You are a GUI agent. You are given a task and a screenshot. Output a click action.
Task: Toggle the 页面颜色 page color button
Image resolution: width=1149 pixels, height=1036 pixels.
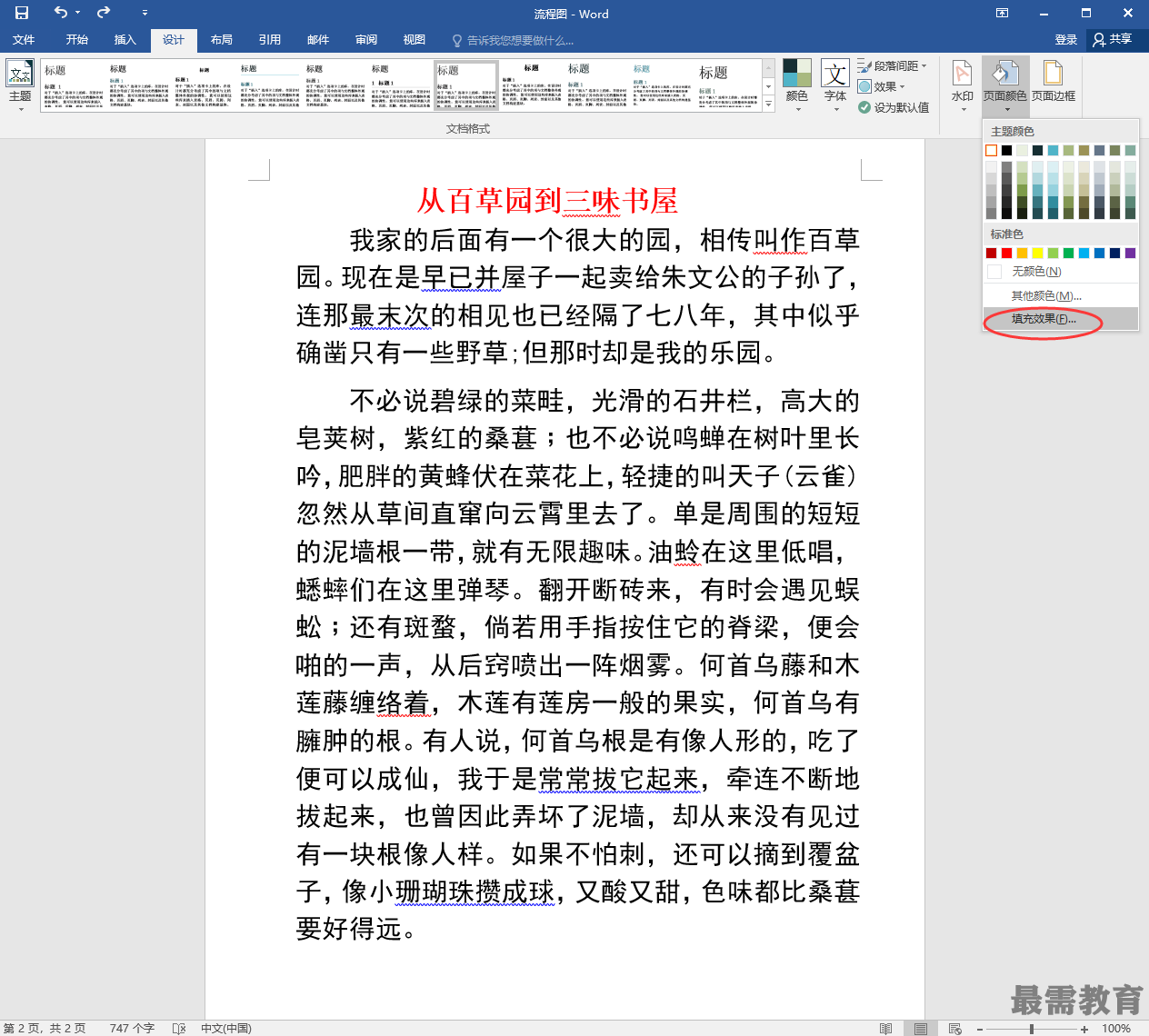tap(1005, 85)
